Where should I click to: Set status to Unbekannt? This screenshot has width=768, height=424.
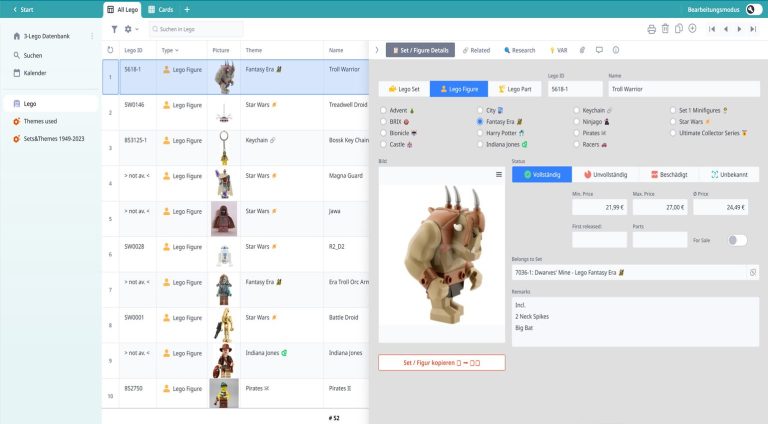point(729,175)
